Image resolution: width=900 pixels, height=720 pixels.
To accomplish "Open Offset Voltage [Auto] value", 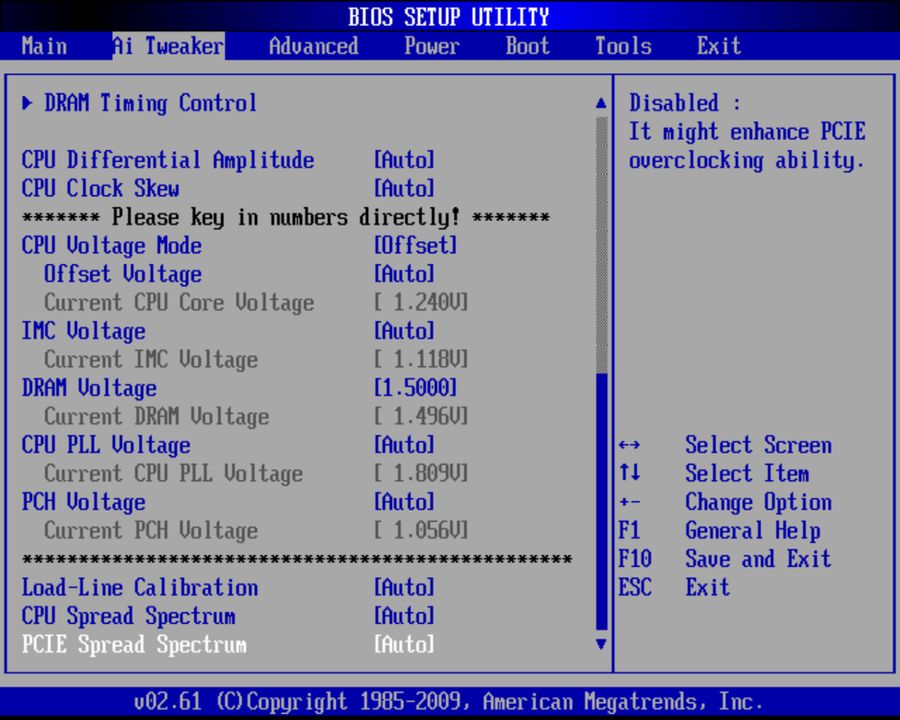I will [x=404, y=274].
